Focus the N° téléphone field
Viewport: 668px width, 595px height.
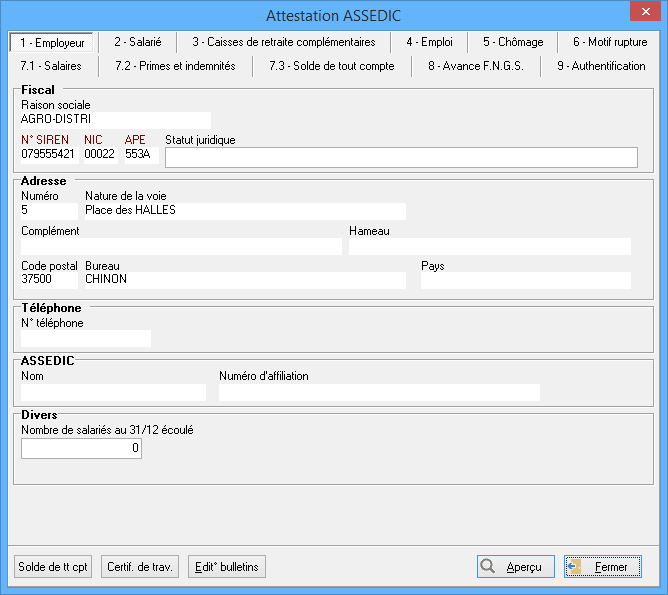[x=85, y=338]
